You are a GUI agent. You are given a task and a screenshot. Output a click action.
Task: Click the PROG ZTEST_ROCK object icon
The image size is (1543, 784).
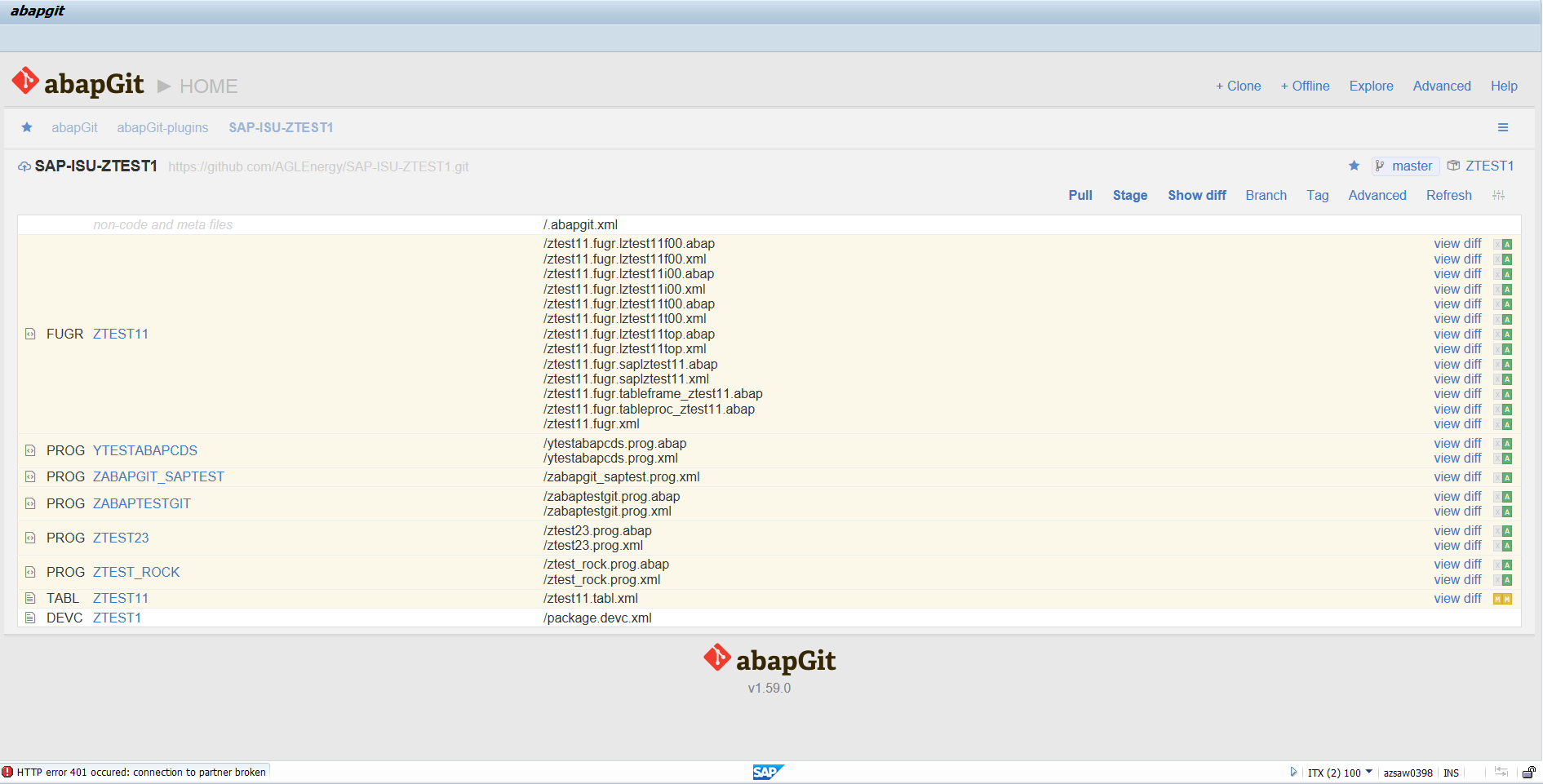coord(30,572)
